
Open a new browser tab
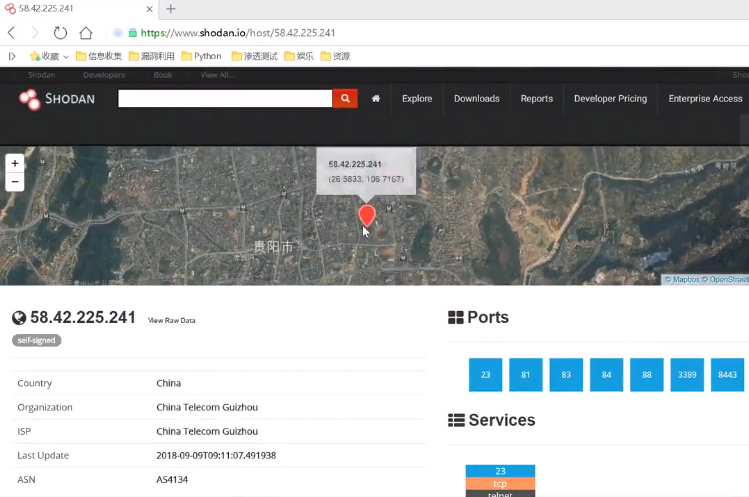171,9
